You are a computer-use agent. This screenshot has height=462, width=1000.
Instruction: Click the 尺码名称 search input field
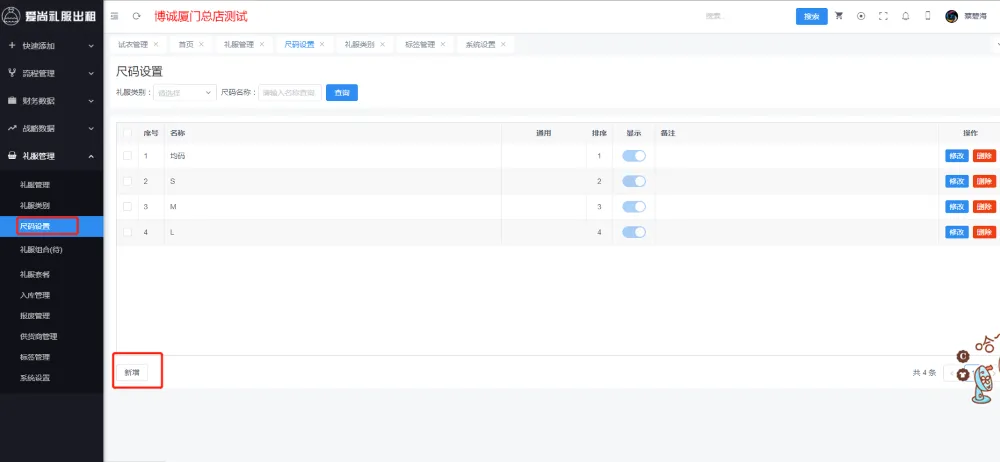(289, 92)
